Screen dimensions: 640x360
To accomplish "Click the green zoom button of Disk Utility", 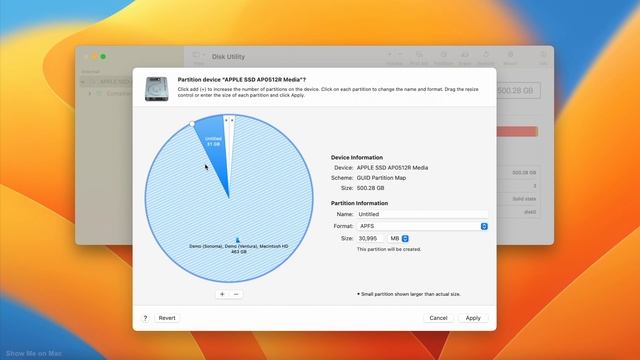I will 103,57.
